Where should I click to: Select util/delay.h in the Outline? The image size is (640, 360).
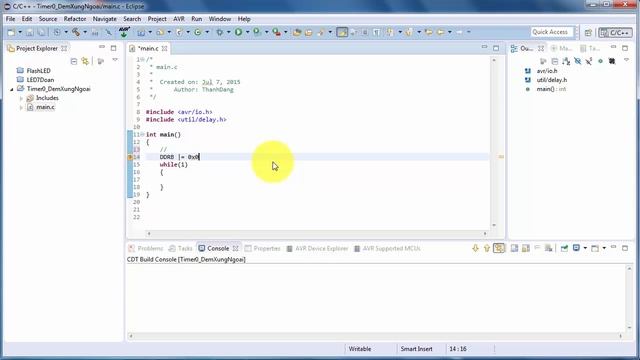click(x=551, y=80)
